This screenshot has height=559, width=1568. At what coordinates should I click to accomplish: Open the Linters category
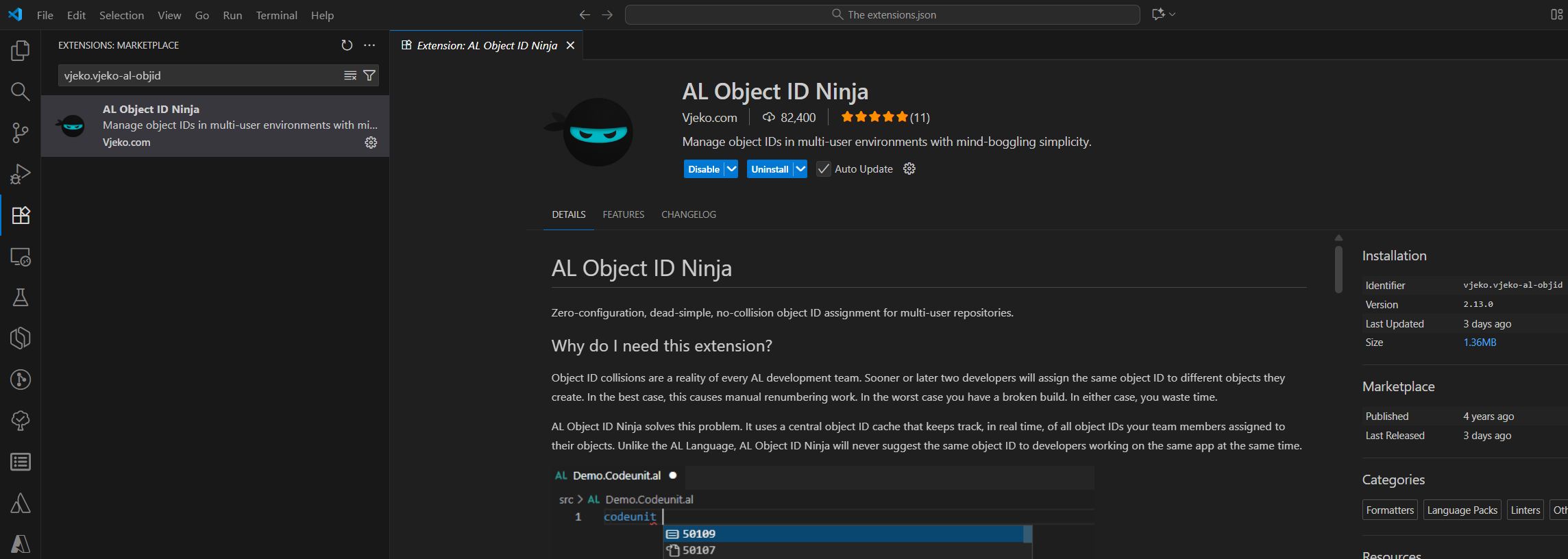point(1526,510)
